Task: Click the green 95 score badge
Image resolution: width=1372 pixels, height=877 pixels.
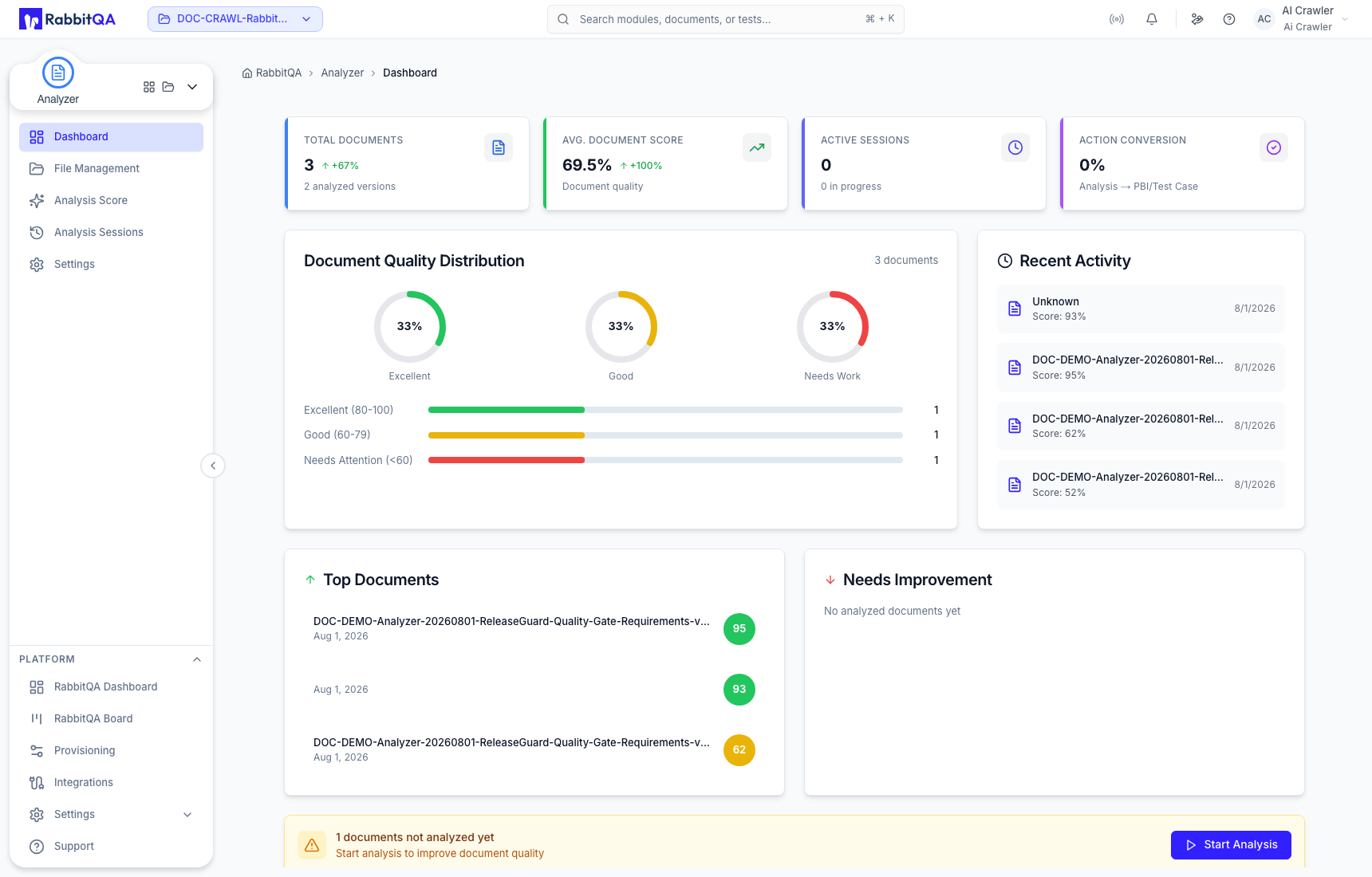Action: pyautogui.click(x=739, y=629)
